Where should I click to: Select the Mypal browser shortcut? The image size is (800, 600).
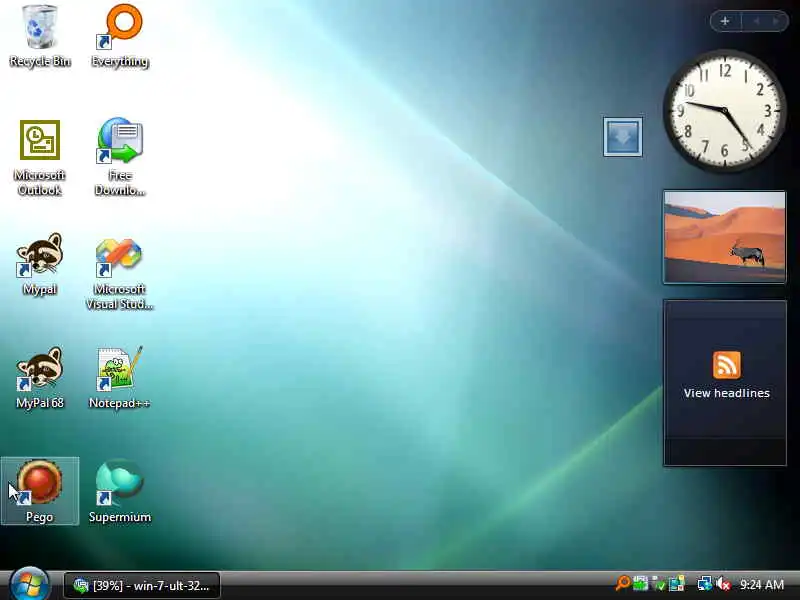(x=40, y=264)
